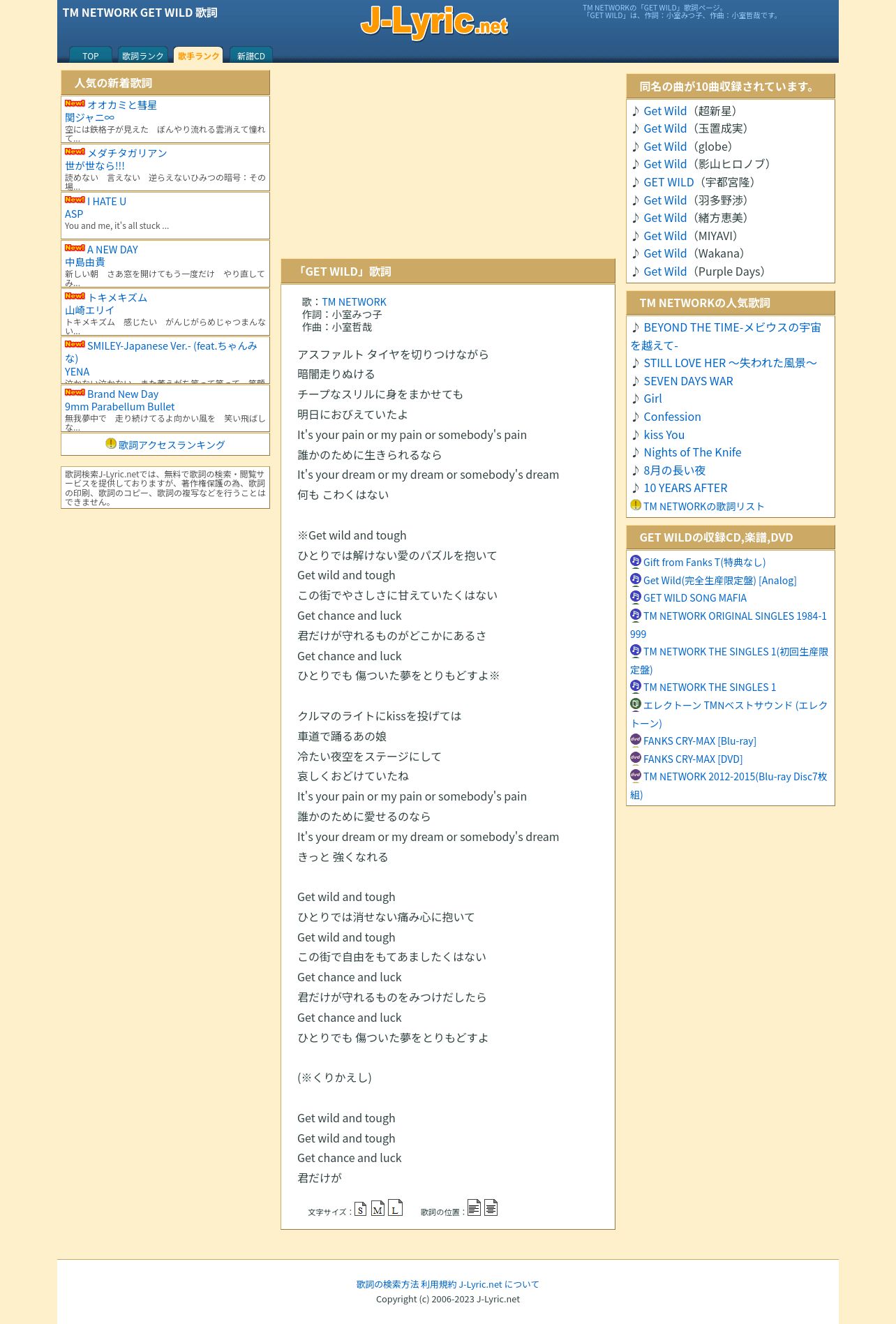Set lyrics font size to M

click(x=378, y=1208)
